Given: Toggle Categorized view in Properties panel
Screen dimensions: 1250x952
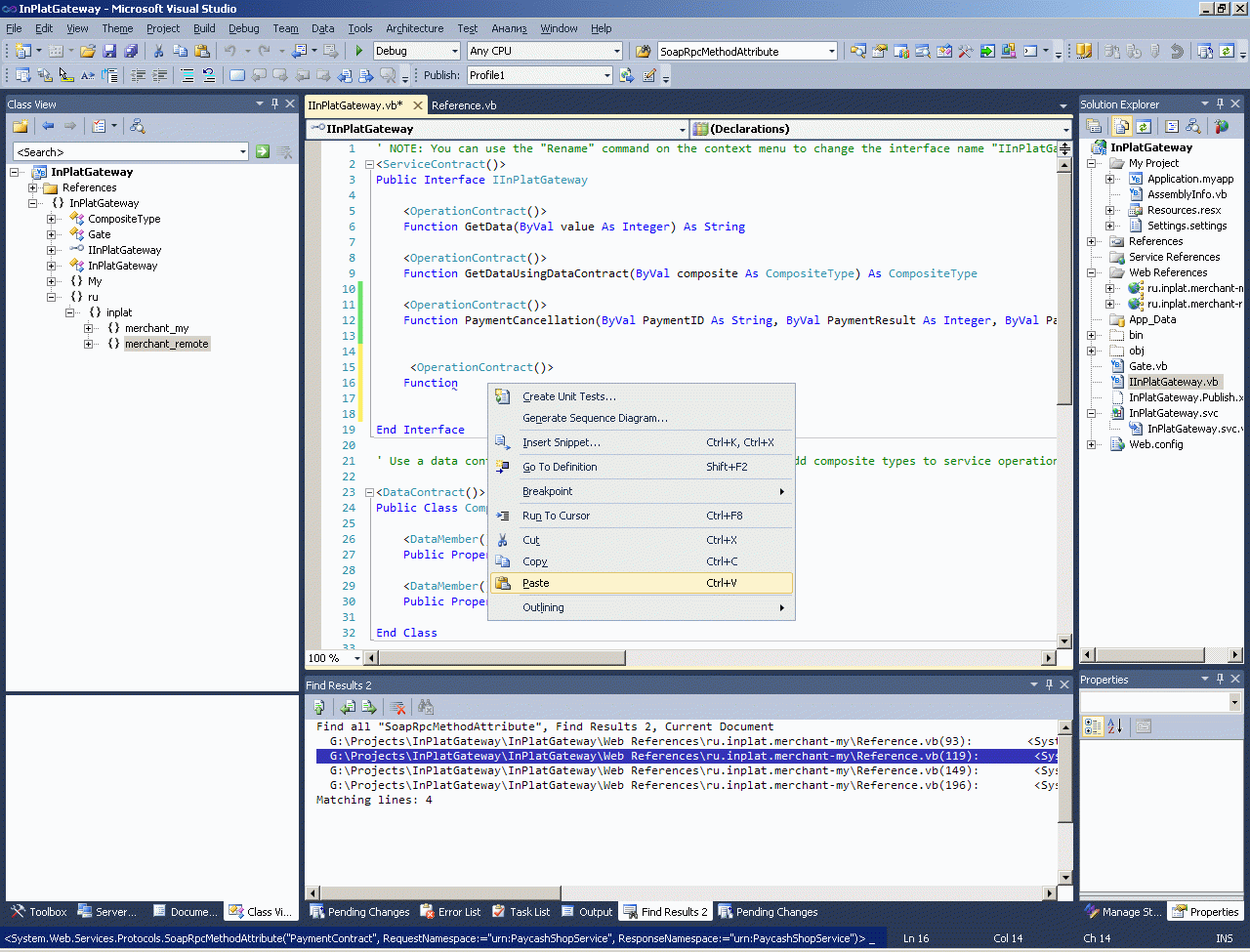Looking at the screenshot, I should (x=1093, y=725).
